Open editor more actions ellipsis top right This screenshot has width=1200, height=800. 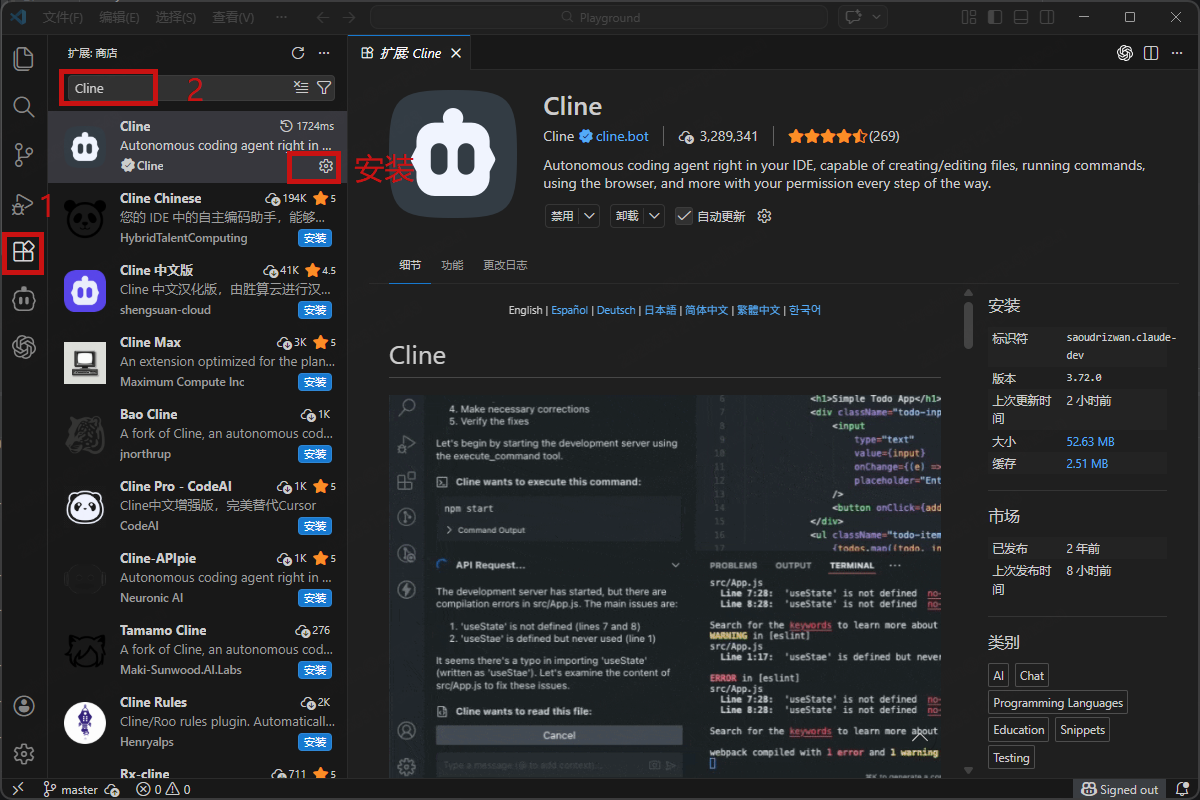coord(1177,53)
